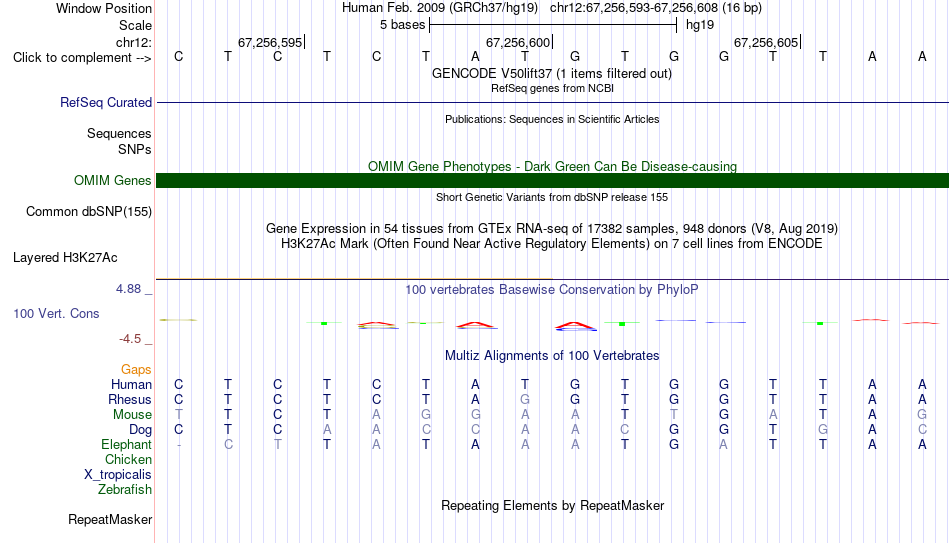950x543 pixels.
Task: Click GTEx Gene Expression track title
Action: tap(552, 228)
